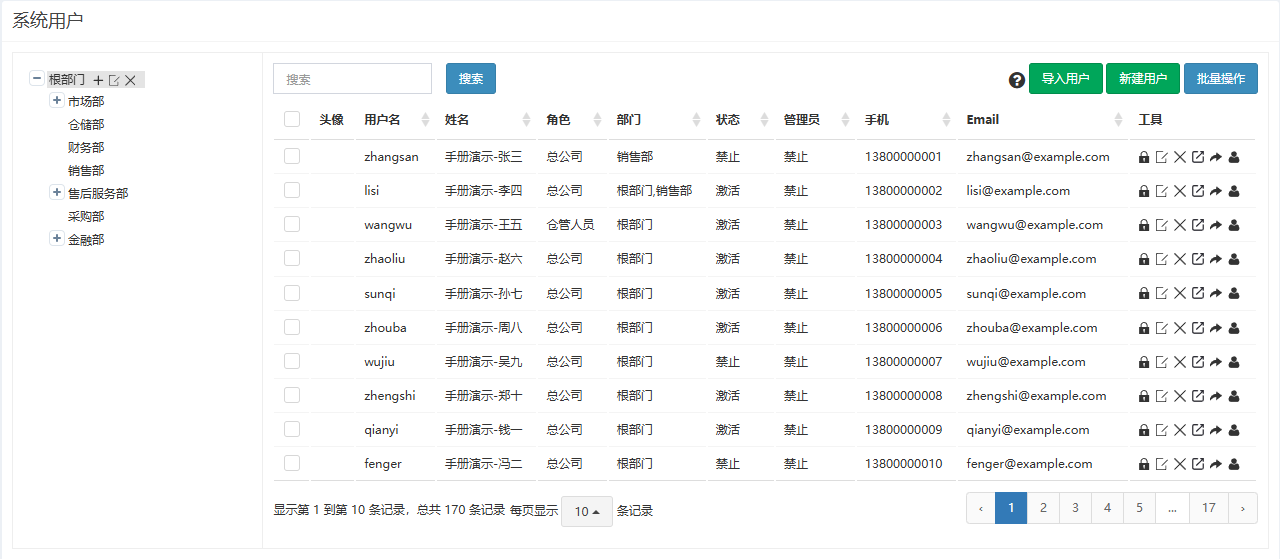This screenshot has width=1280, height=559.
Task: Click the plus icon beside 根部门 to add department
Action: 98,80
